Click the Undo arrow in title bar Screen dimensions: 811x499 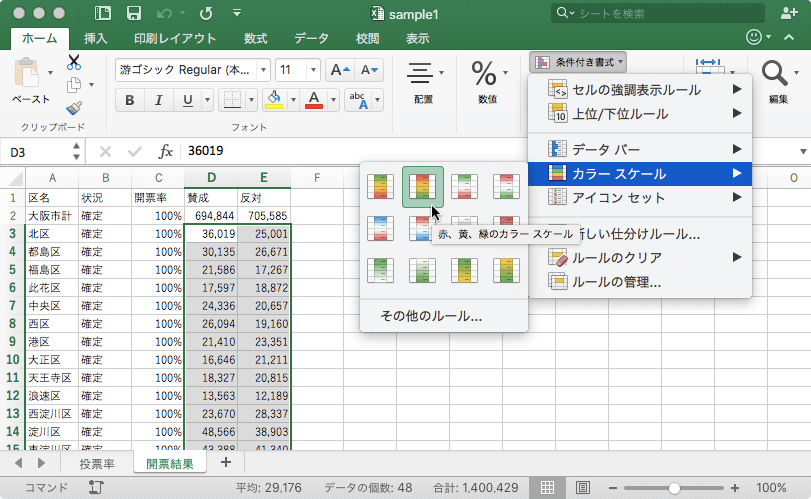click(164, 13)
